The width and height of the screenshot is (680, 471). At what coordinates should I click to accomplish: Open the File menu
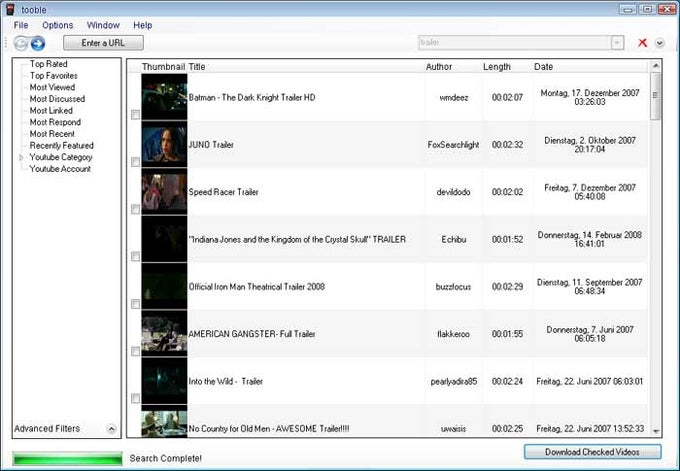coord(21,25)
